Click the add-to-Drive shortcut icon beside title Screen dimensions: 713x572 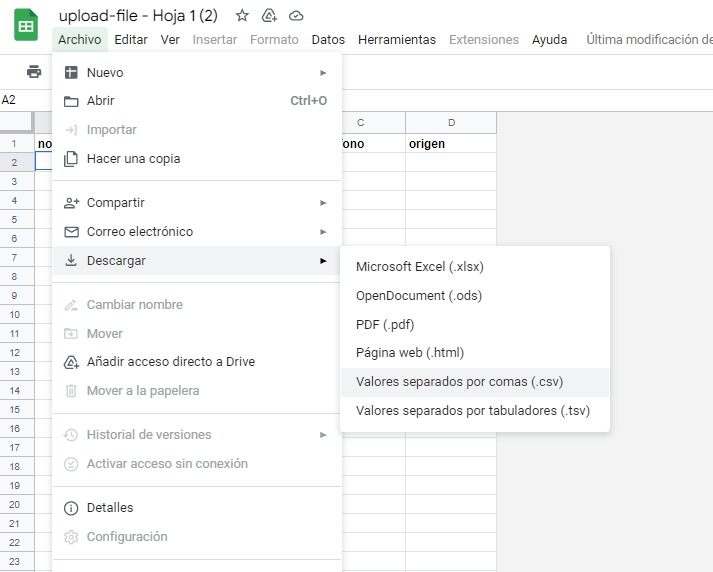click(x=269, y=16)
